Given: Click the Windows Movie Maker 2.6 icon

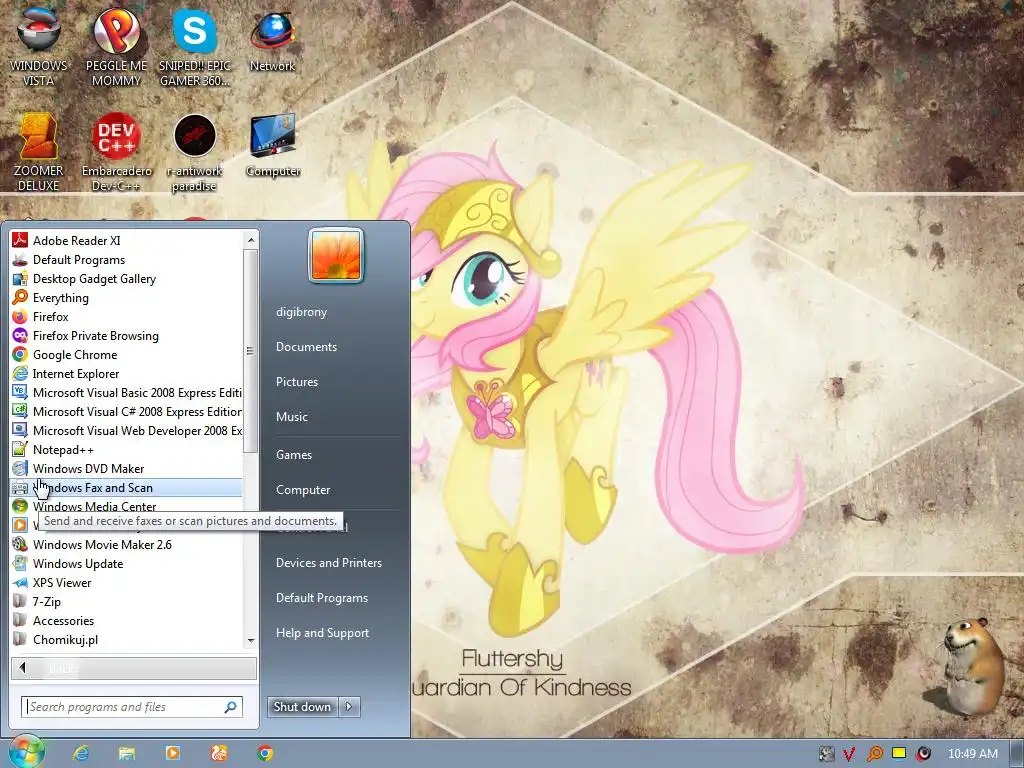Looking at the screenshot, I should tap(20, 545).
